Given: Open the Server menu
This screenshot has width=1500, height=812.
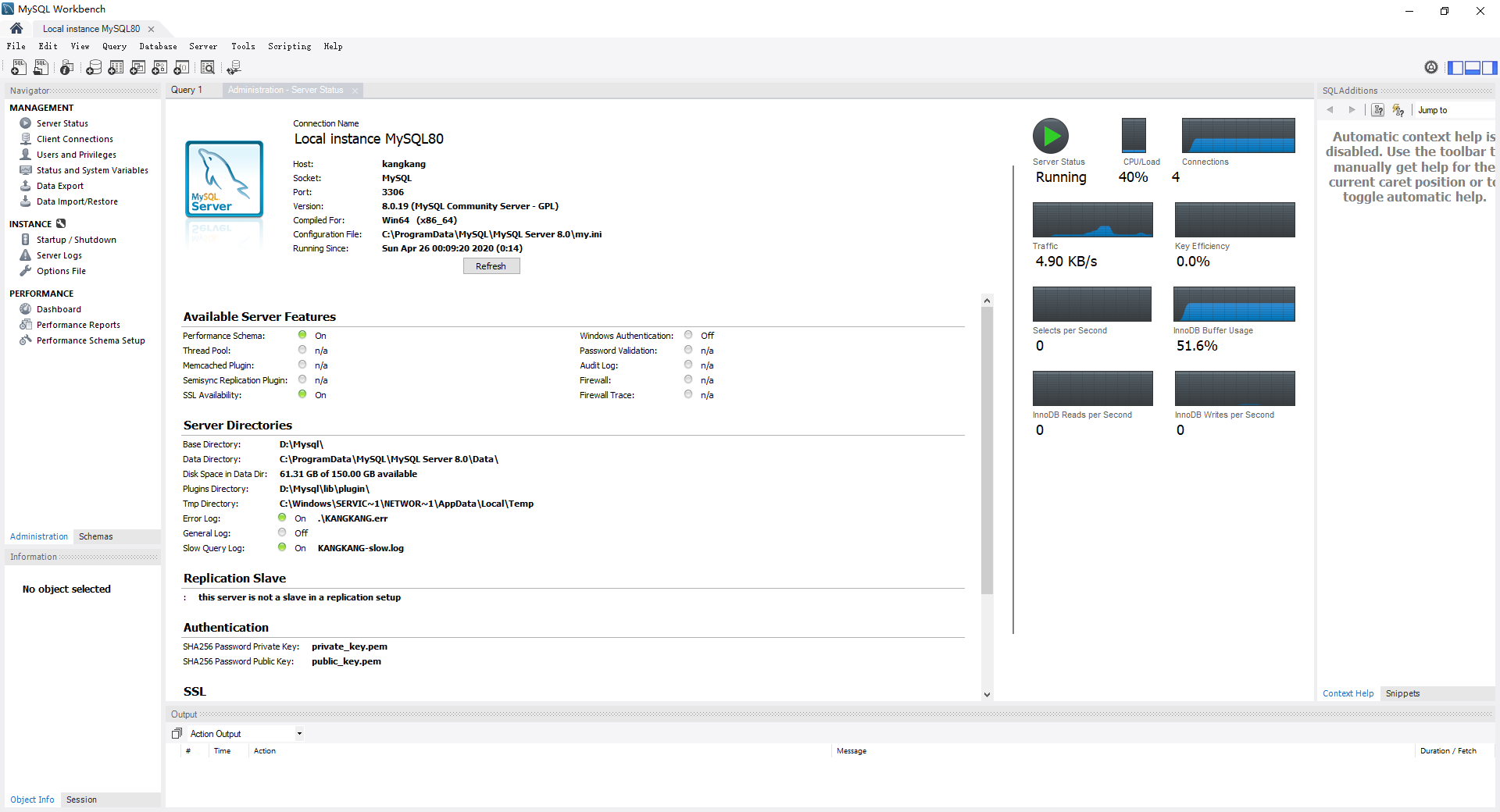Looking at the screenshot, I should 203,46.
